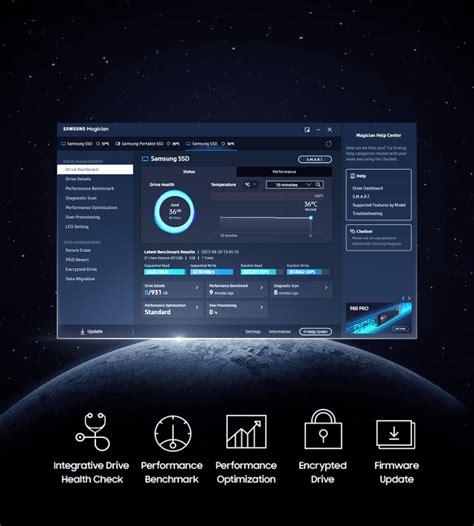
Task: Click the stethoscope Drive Health Check icon
Action: point(93,432)
